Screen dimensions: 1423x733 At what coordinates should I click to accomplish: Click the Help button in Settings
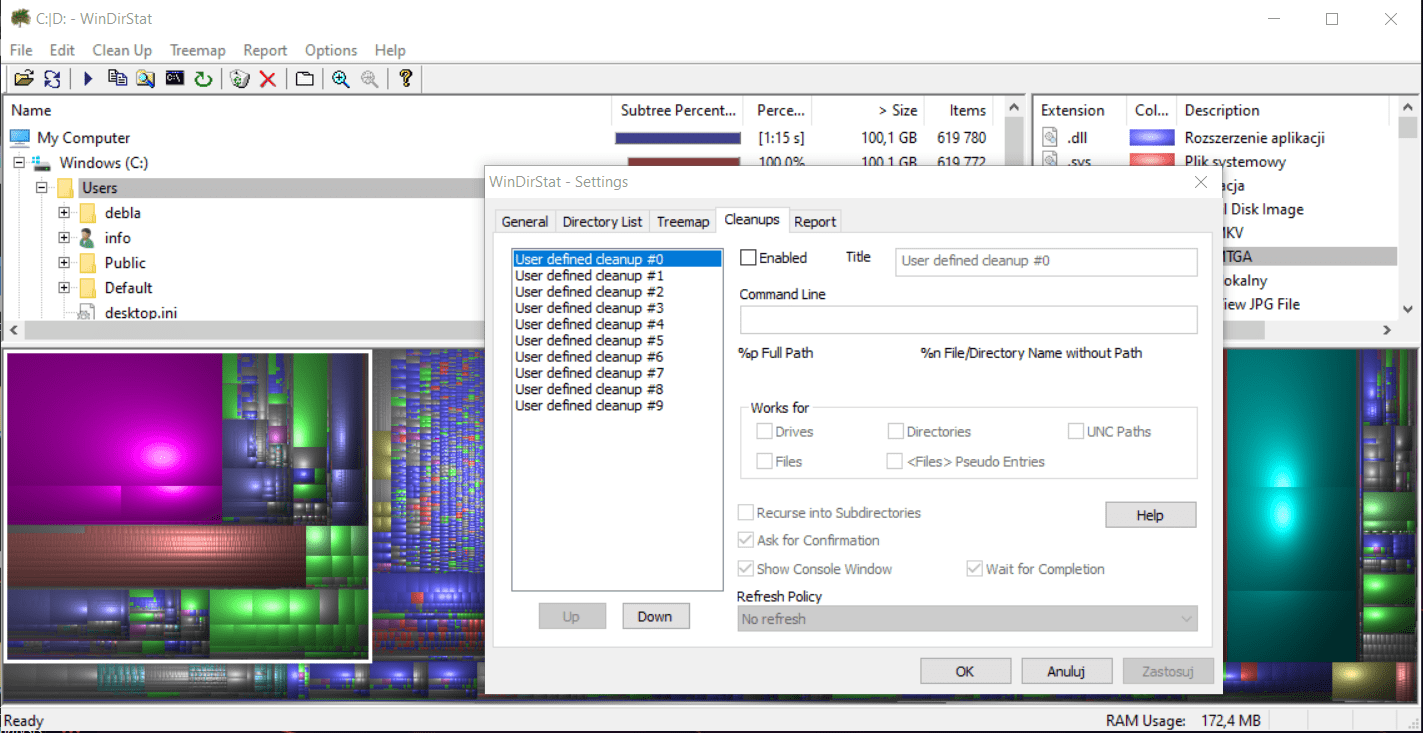(1150, 515)
